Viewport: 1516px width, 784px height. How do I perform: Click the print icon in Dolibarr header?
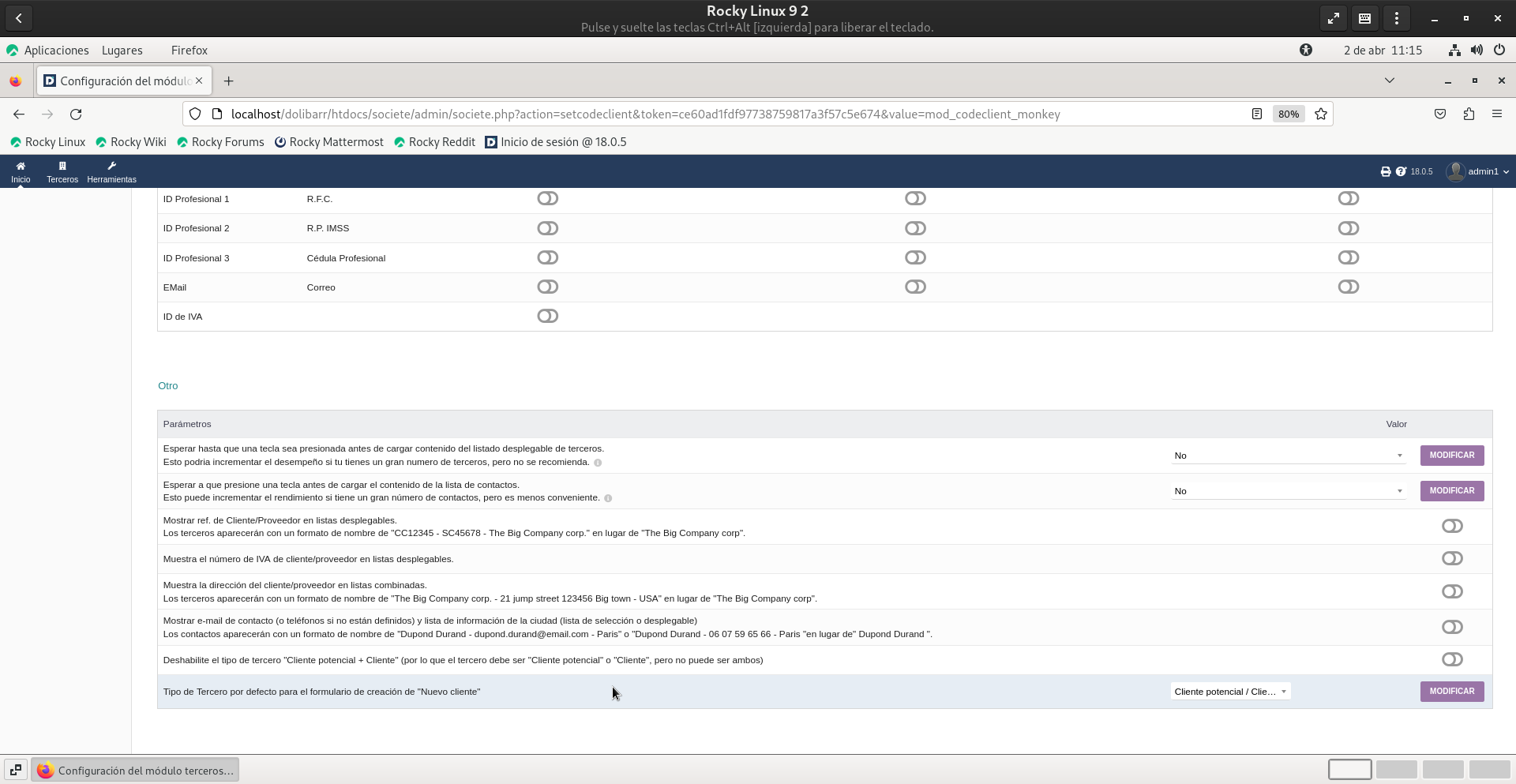point(1386,171)
